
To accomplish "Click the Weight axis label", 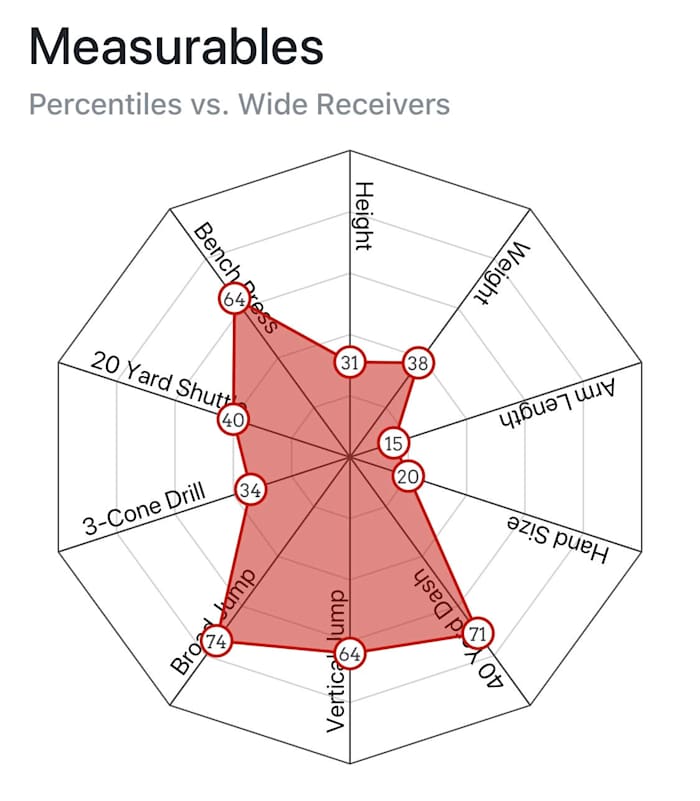I will click(501, 273).
